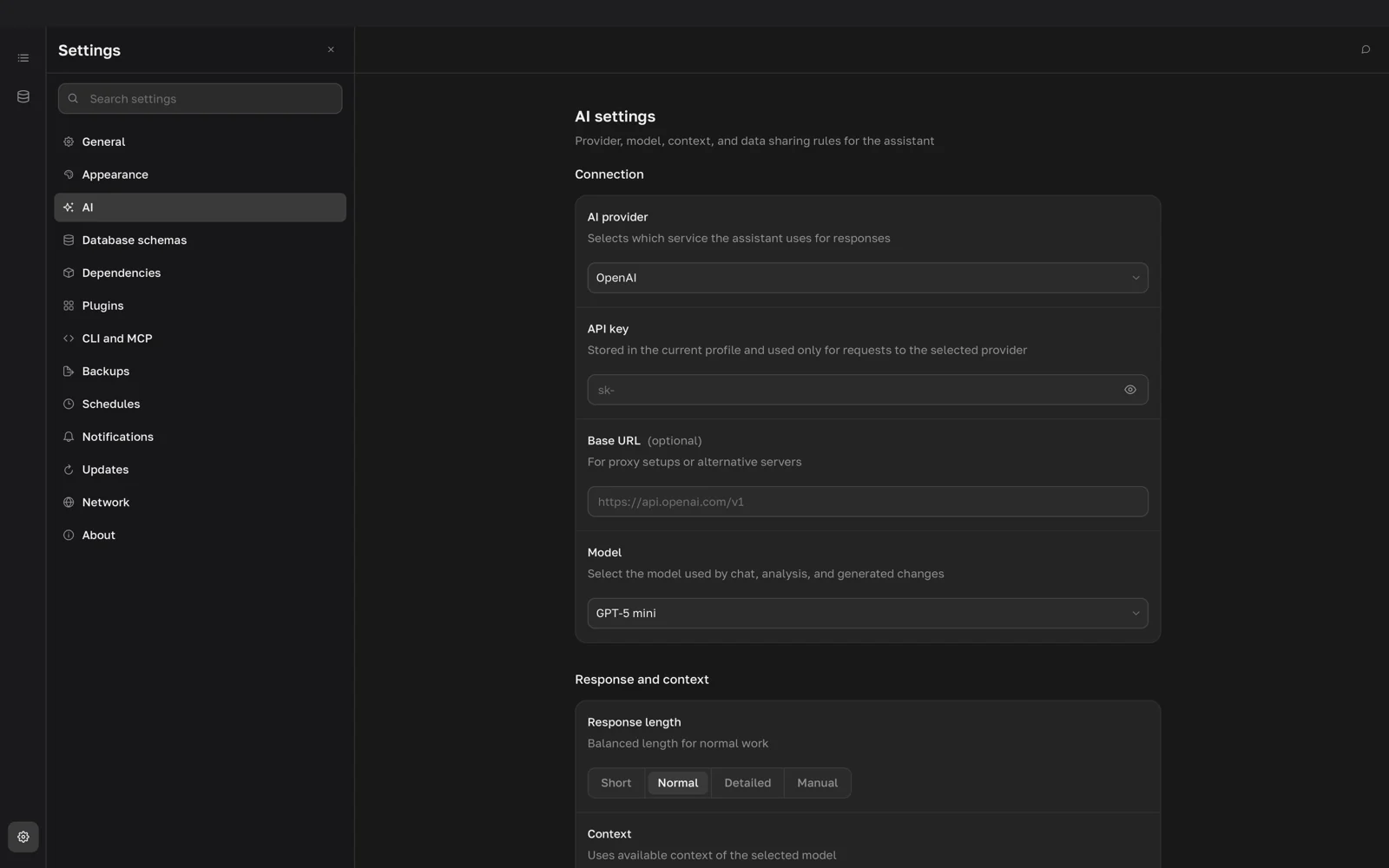Set response length to Detailed

coord(747,783)
